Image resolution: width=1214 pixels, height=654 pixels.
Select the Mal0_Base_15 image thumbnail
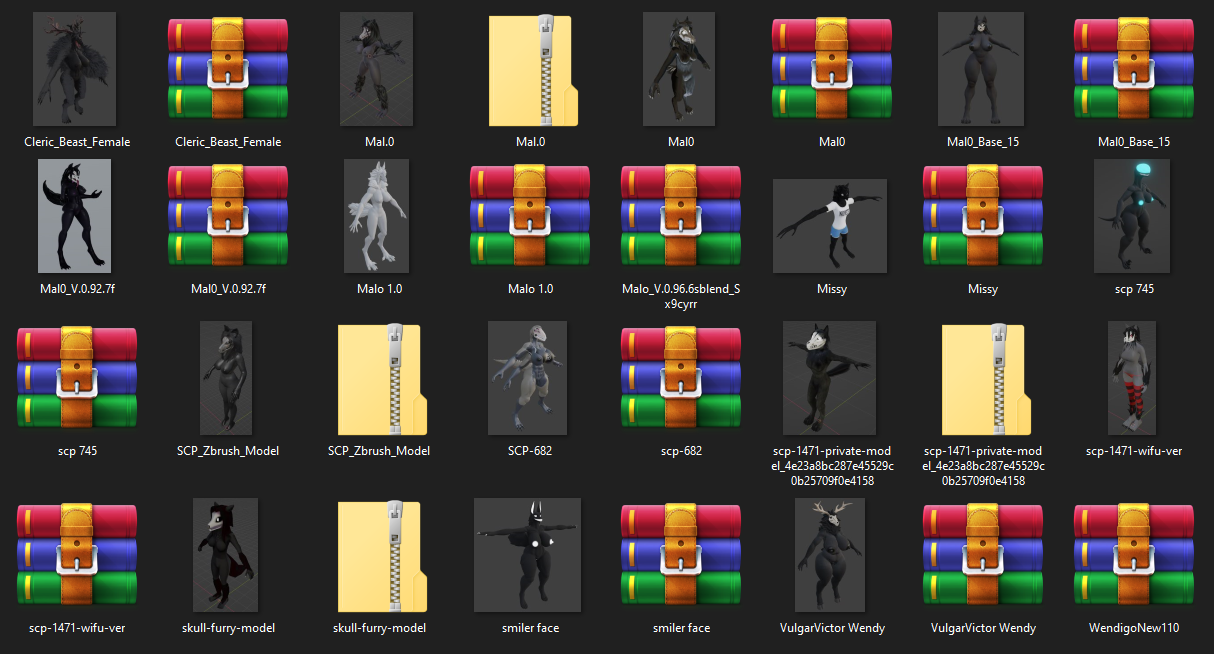pyautogui.click(x=982, y=69)
